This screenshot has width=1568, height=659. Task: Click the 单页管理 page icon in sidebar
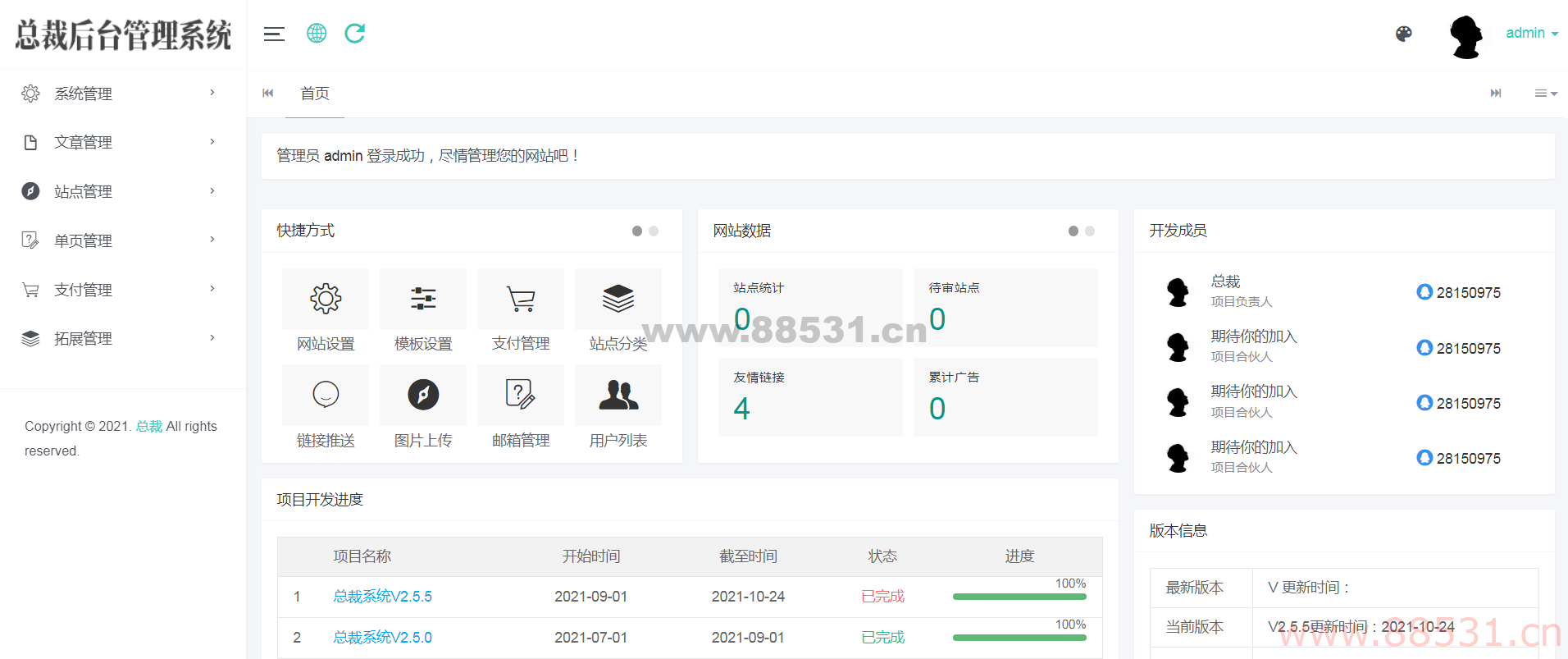30,240
